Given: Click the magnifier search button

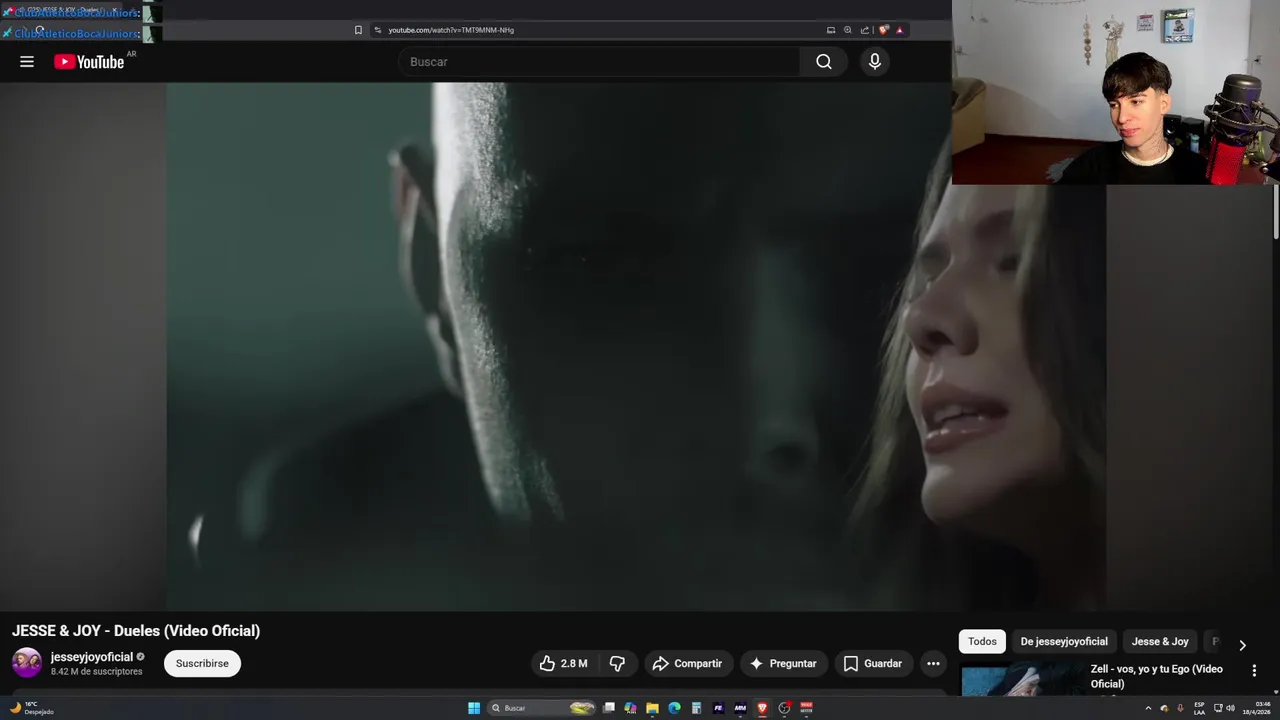Looking at the screenshot, I should (x=823, y=62).
